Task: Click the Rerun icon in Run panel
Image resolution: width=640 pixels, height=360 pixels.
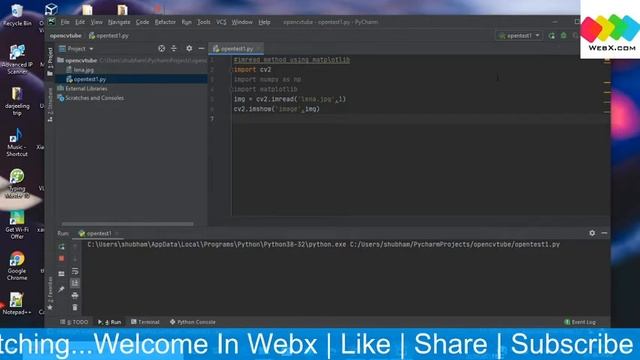Action: click(61, 247)
